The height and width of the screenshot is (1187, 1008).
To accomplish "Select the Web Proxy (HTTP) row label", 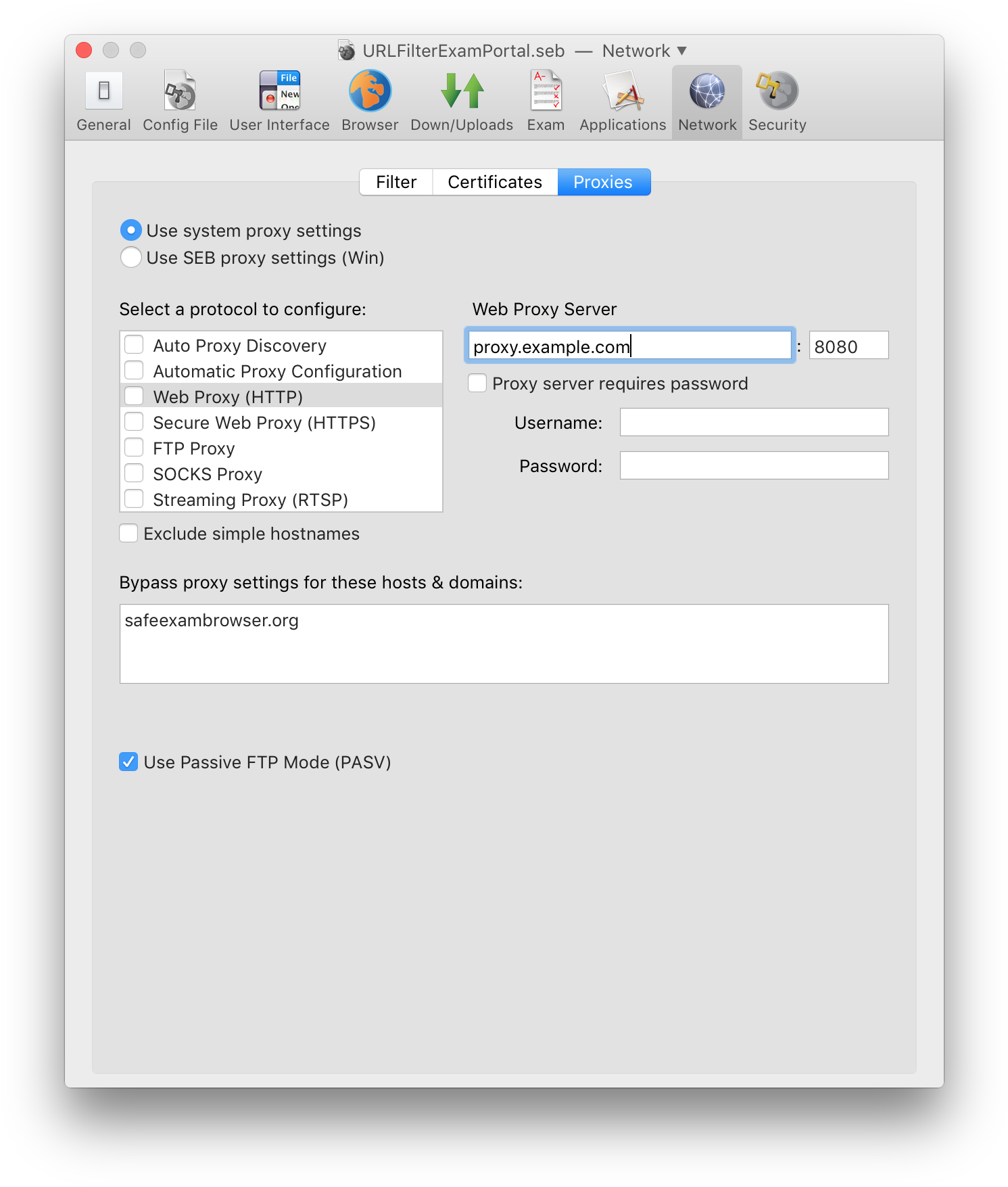I will click(x=228, y=397).
